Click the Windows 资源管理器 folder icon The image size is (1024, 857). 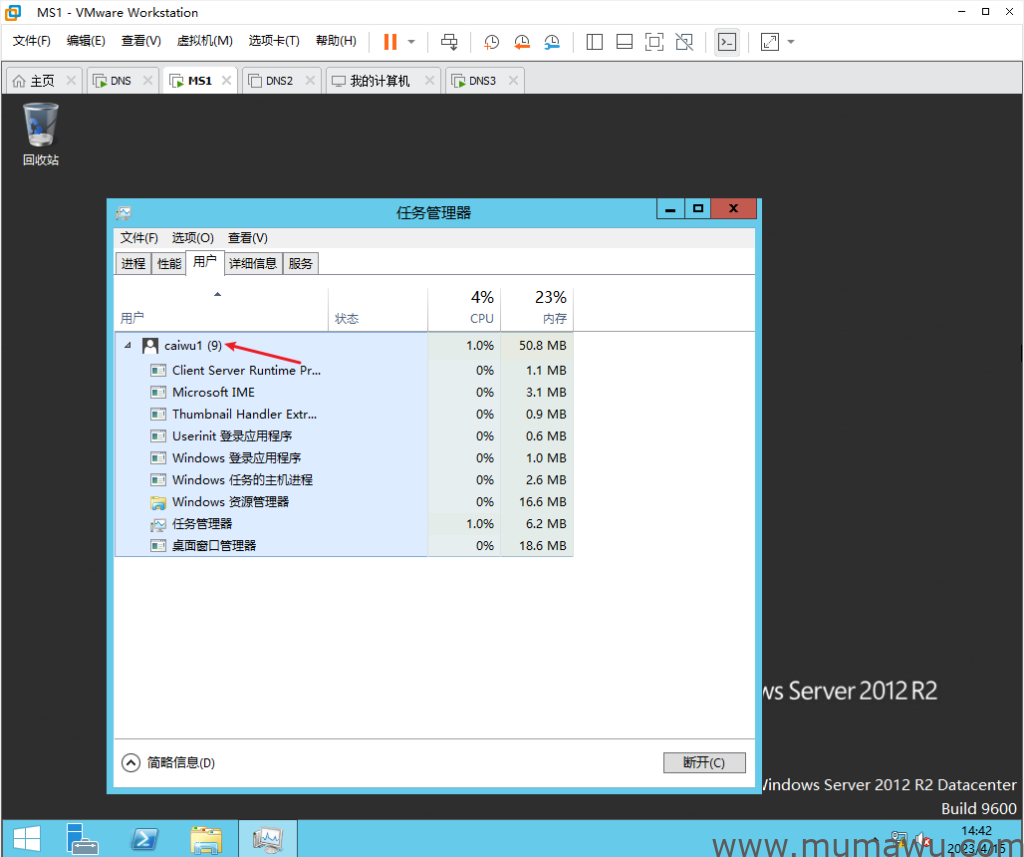tap(158, 502)
